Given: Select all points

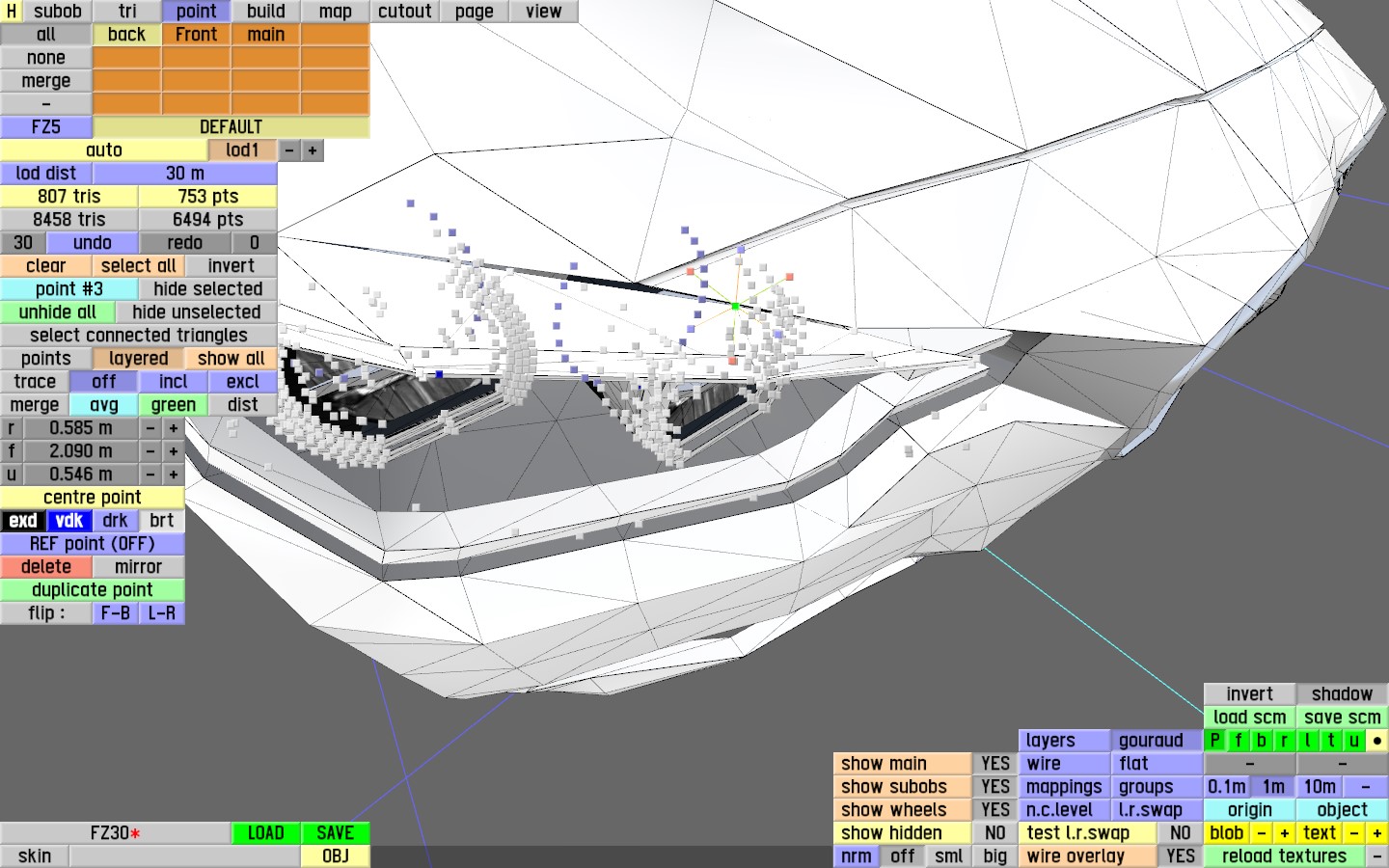Looking at the screenshot, I should tap(139, 266).
